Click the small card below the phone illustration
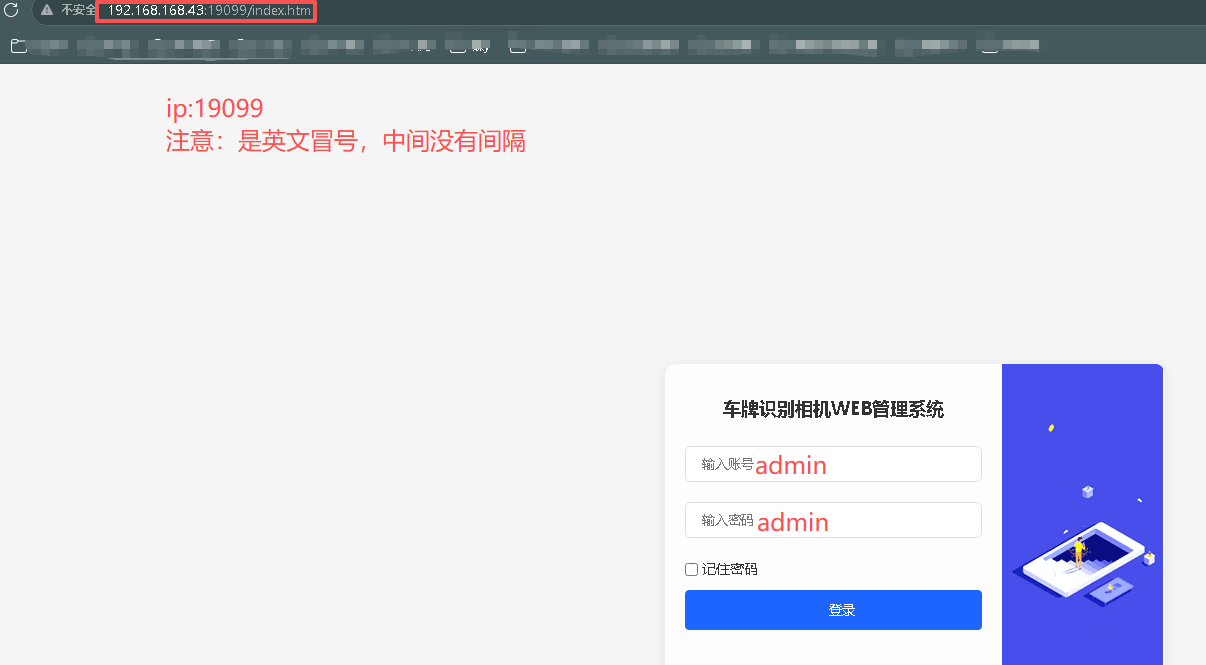This screenshot has height=665, width=1206. coord(1110,591)
